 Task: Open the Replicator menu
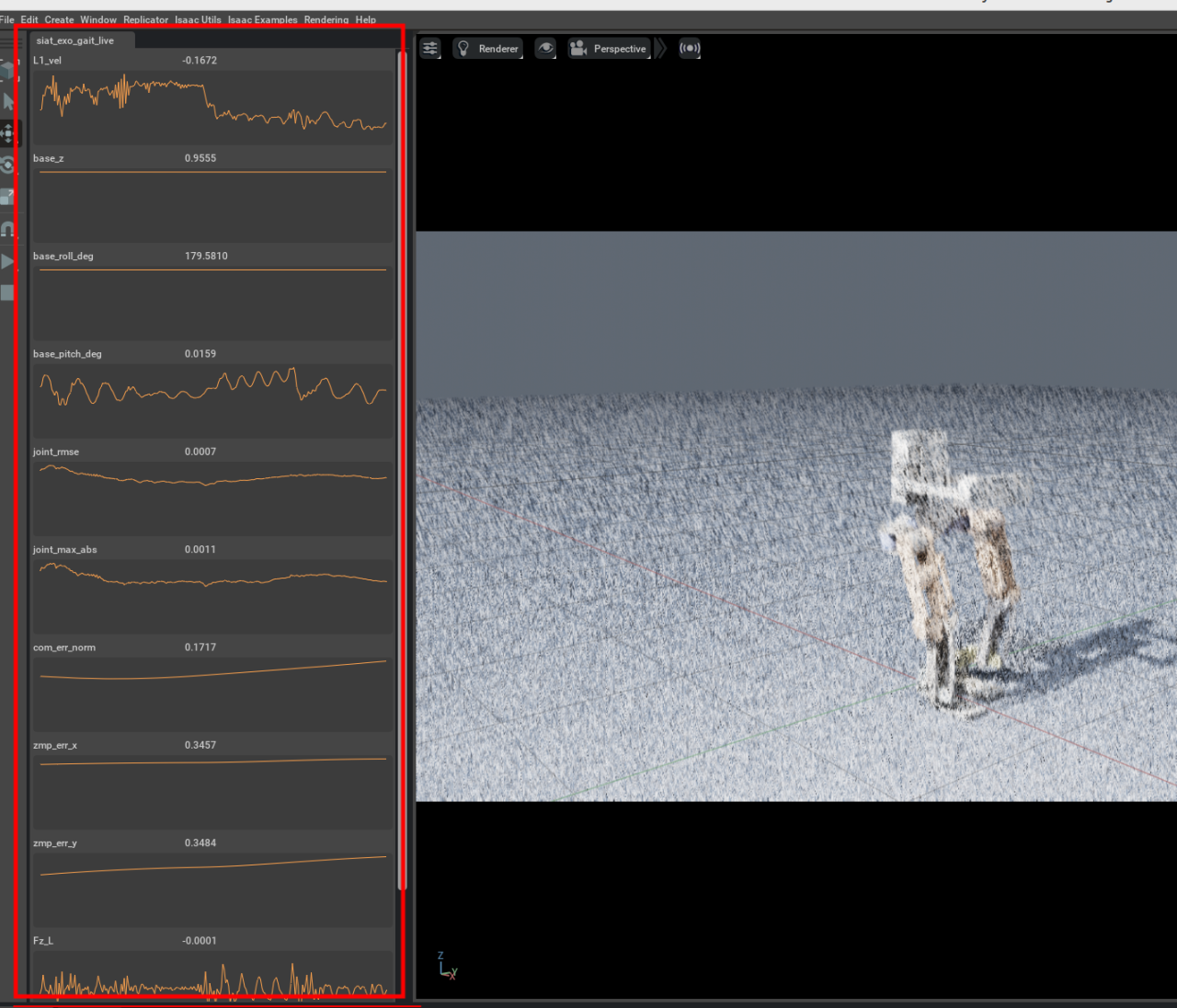(x=145, y=19)
